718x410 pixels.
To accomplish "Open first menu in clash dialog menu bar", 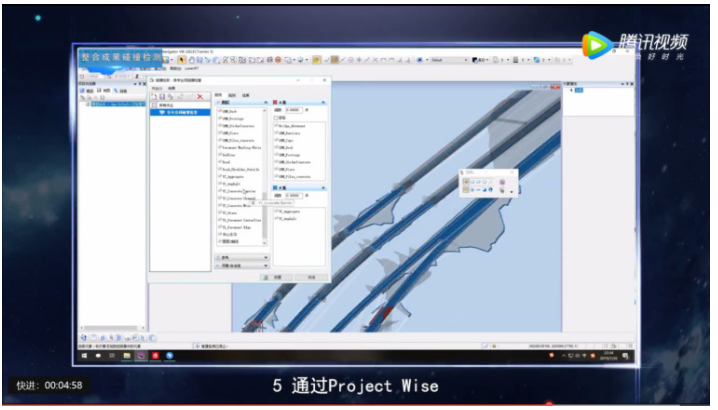I will (157, 88).
